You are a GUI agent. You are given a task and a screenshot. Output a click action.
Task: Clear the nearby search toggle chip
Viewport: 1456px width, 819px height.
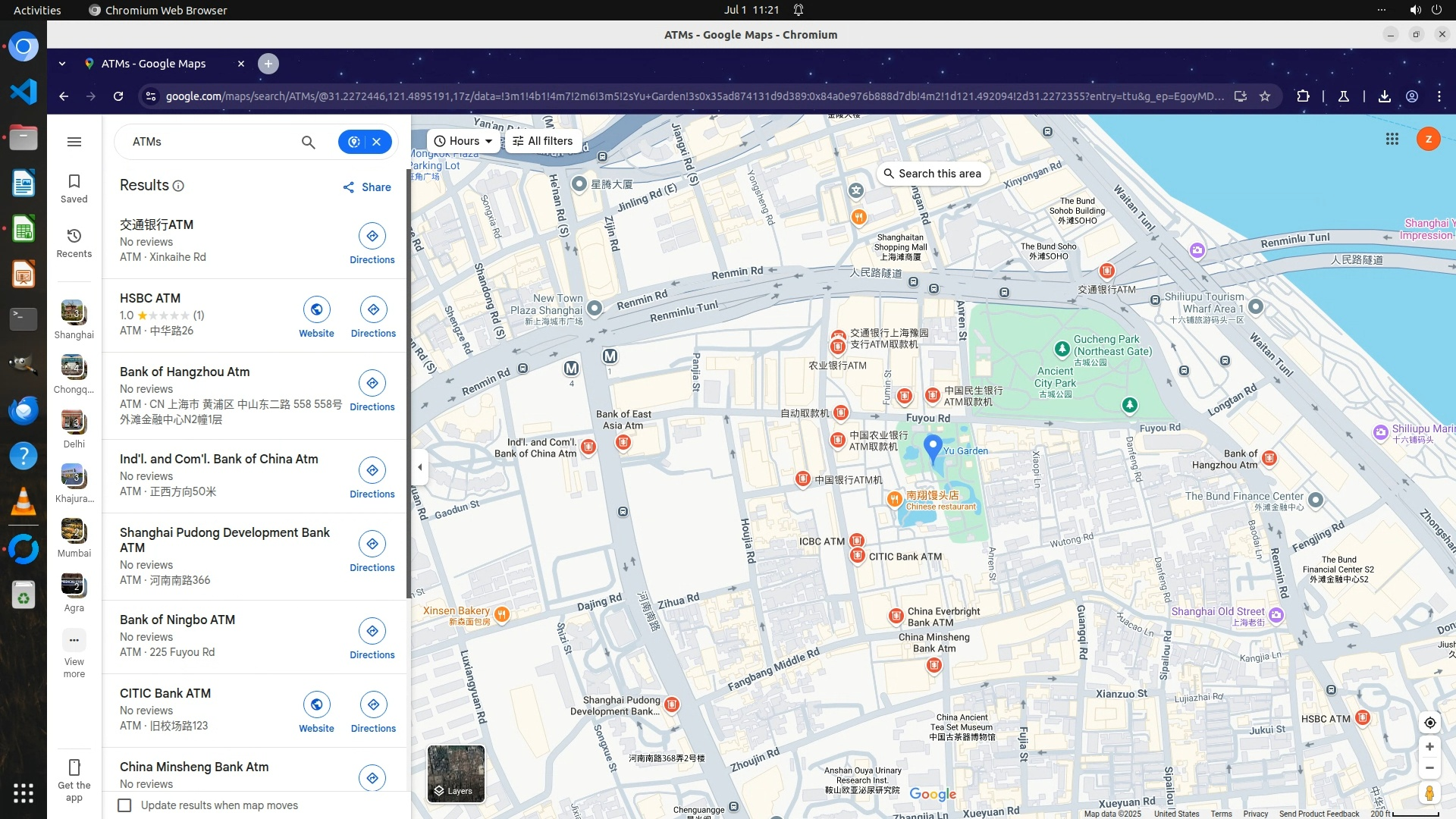[x=376, y=142]
